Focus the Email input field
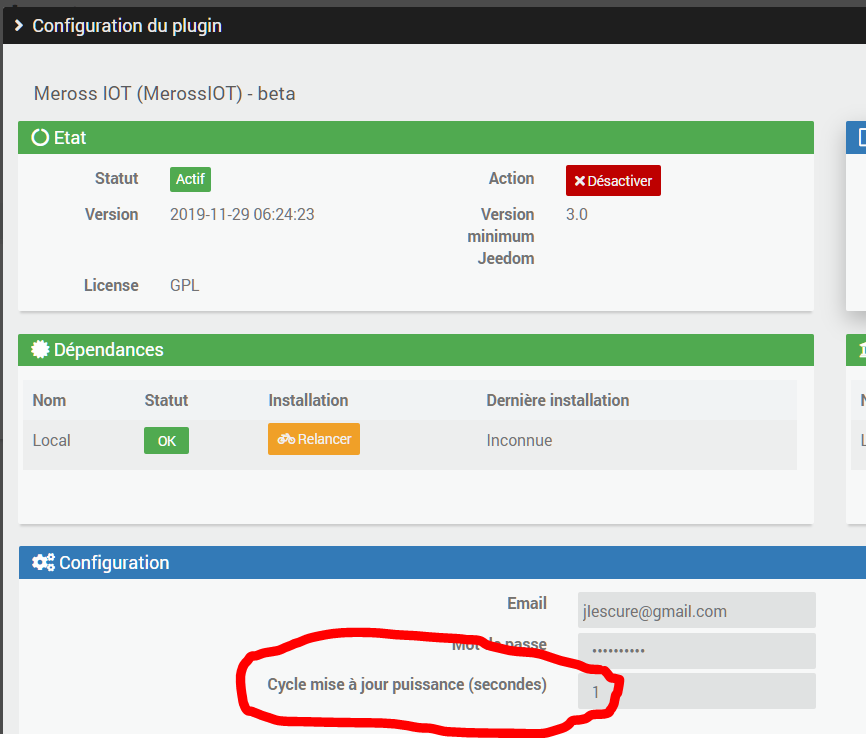The width and height of the screenshot is (866, 738). (x=696, y=610)
